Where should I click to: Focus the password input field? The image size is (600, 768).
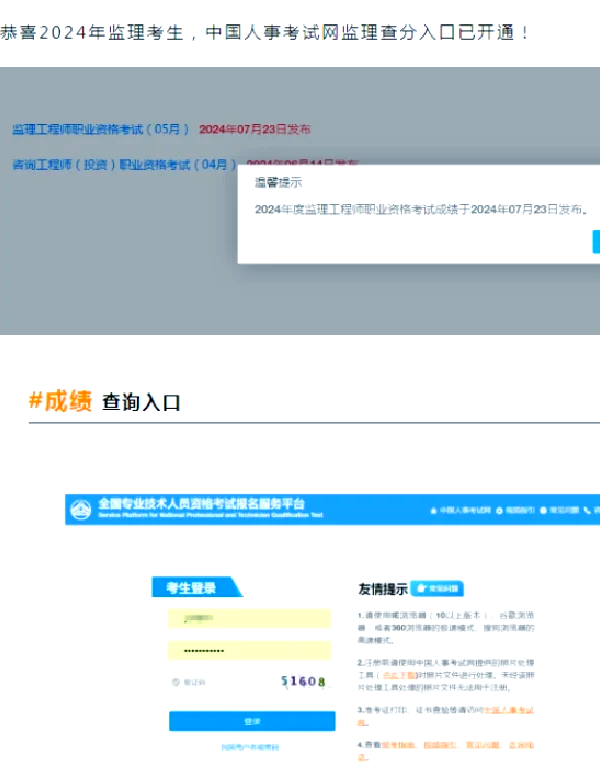[249, 650]
